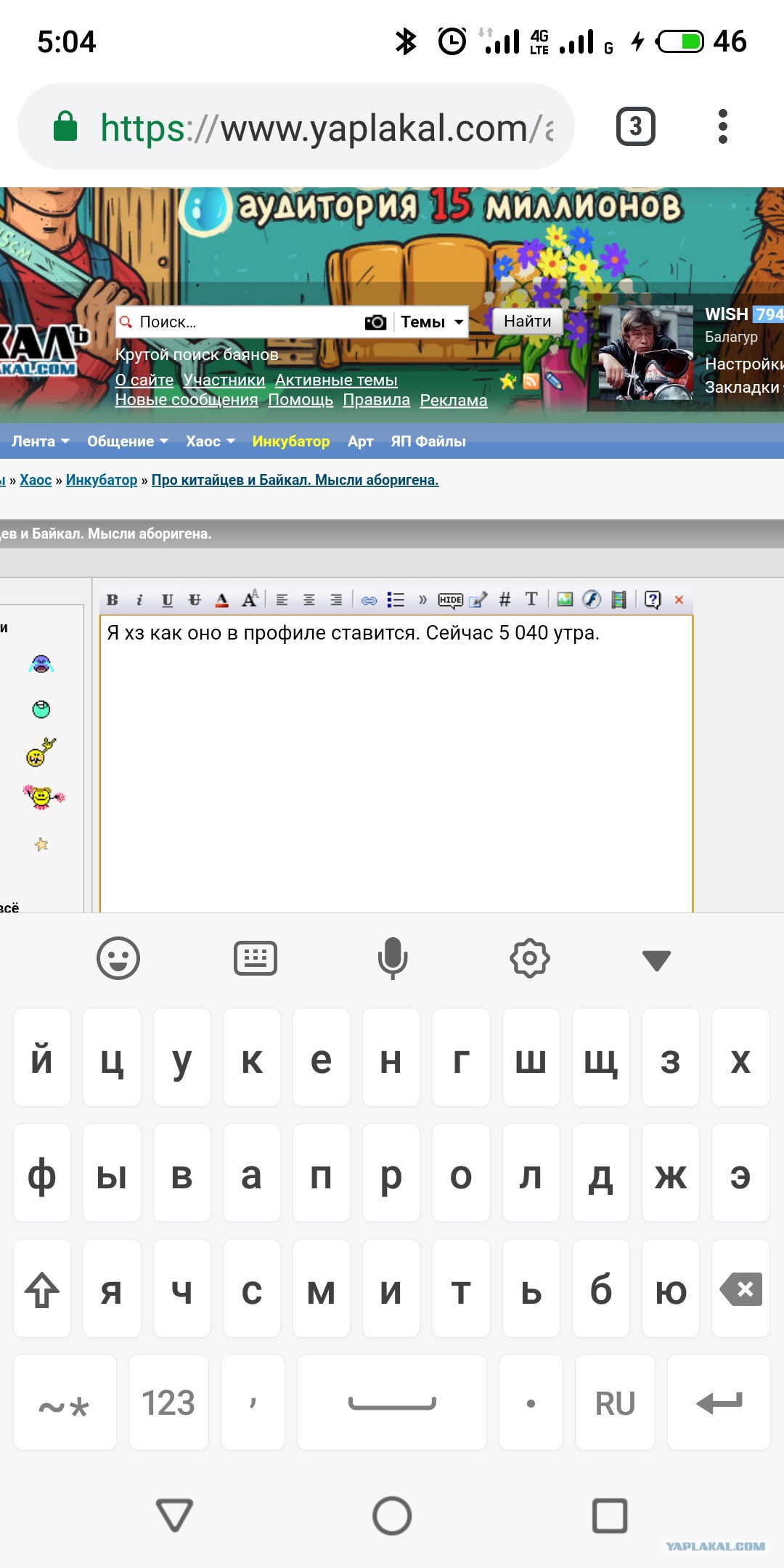This screenshot has height=1568, width=784.
Task: Click the yellow star icon in header
Action: (508, 381)
